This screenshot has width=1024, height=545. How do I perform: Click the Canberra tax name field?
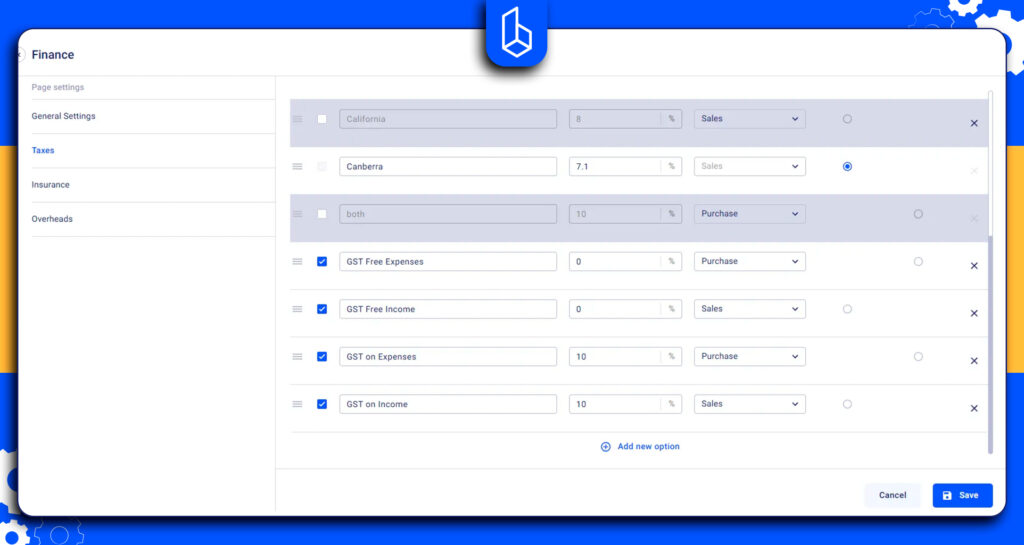tap(448, 166)
